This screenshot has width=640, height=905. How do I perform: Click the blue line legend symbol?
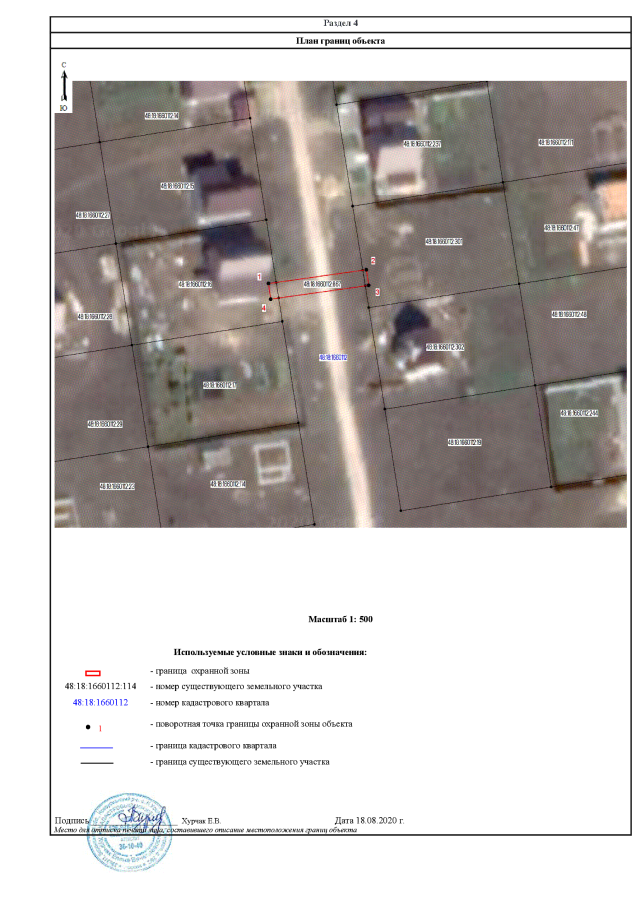pos(95,747)
